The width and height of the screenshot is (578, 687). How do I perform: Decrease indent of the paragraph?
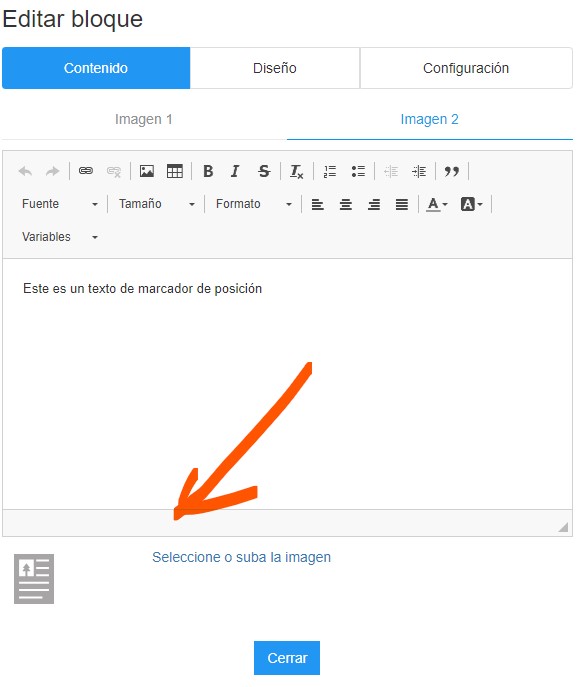click(391, 171)
